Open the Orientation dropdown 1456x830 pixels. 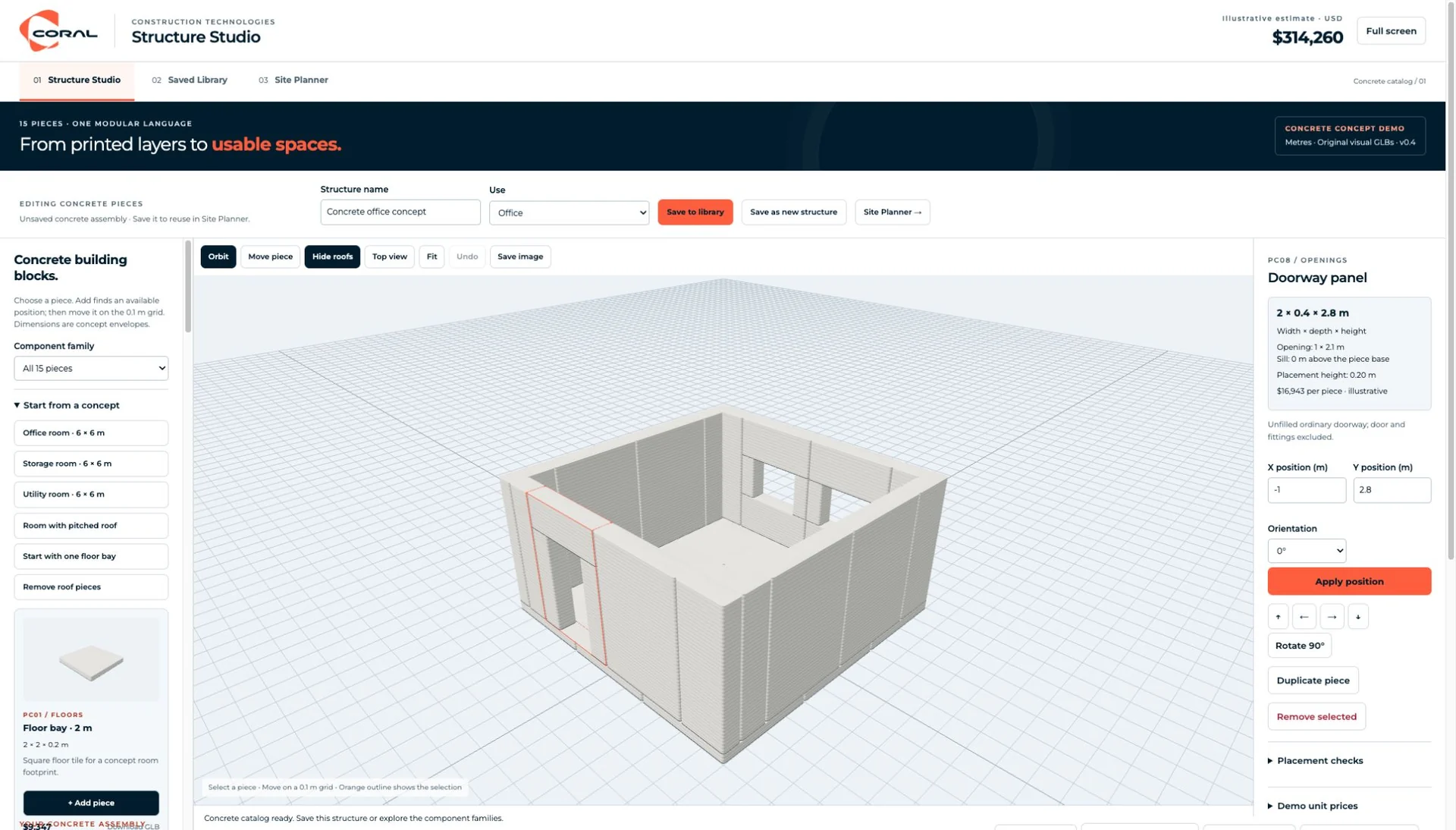(1307, 551)
